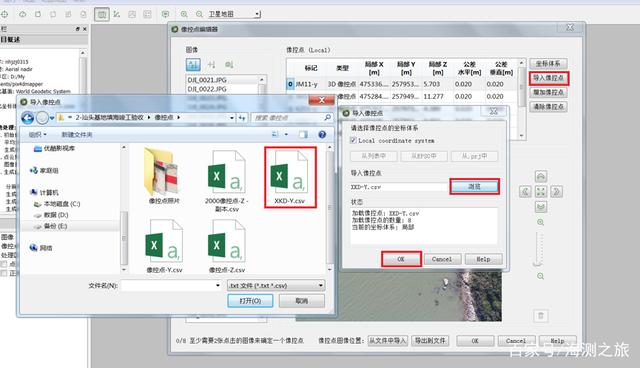The height and width of the screenshot is (368, 640).
Task: Click fit-to-view icon between navigation arrows
Action: (541, 191)
